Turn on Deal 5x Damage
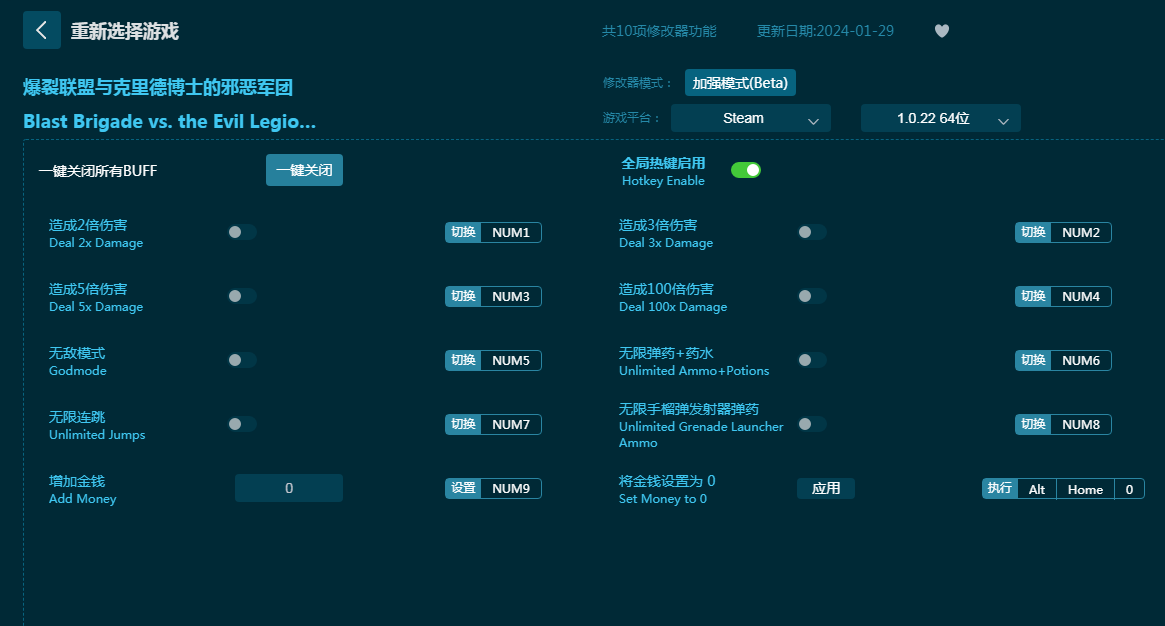 (x=241, y=296)
